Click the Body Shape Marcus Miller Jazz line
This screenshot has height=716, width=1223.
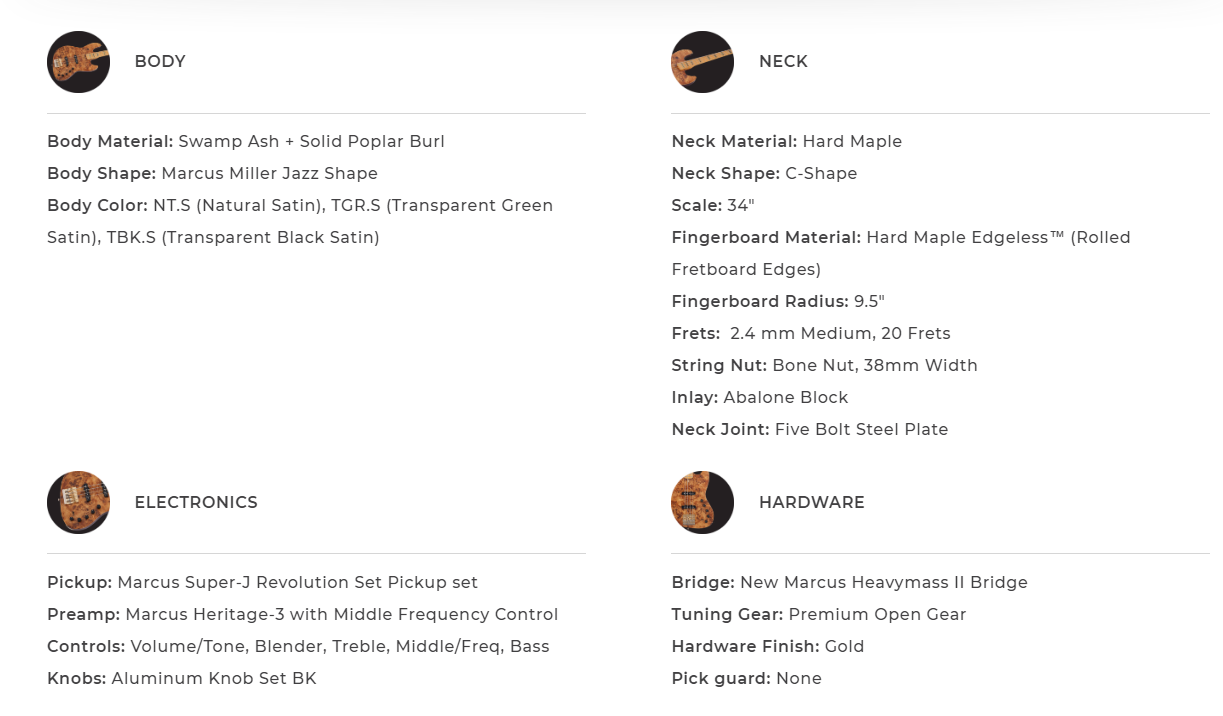pos(212,174)
